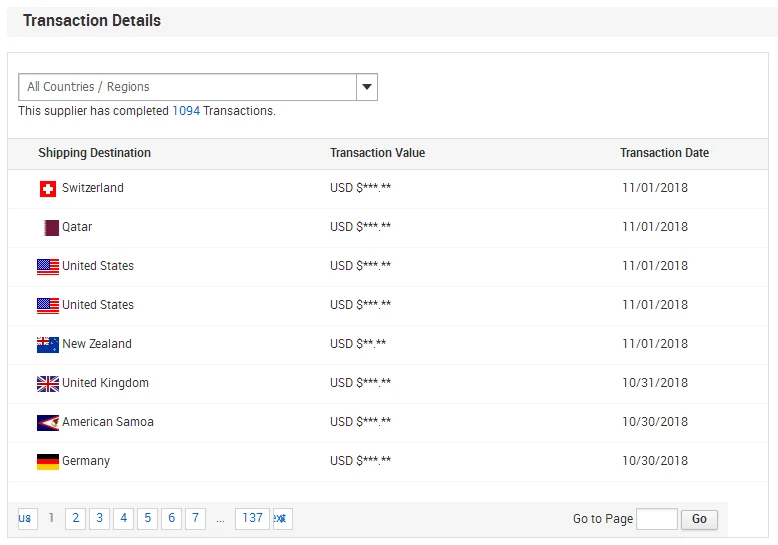Click the American Samoa flag icon

point(48,423)
